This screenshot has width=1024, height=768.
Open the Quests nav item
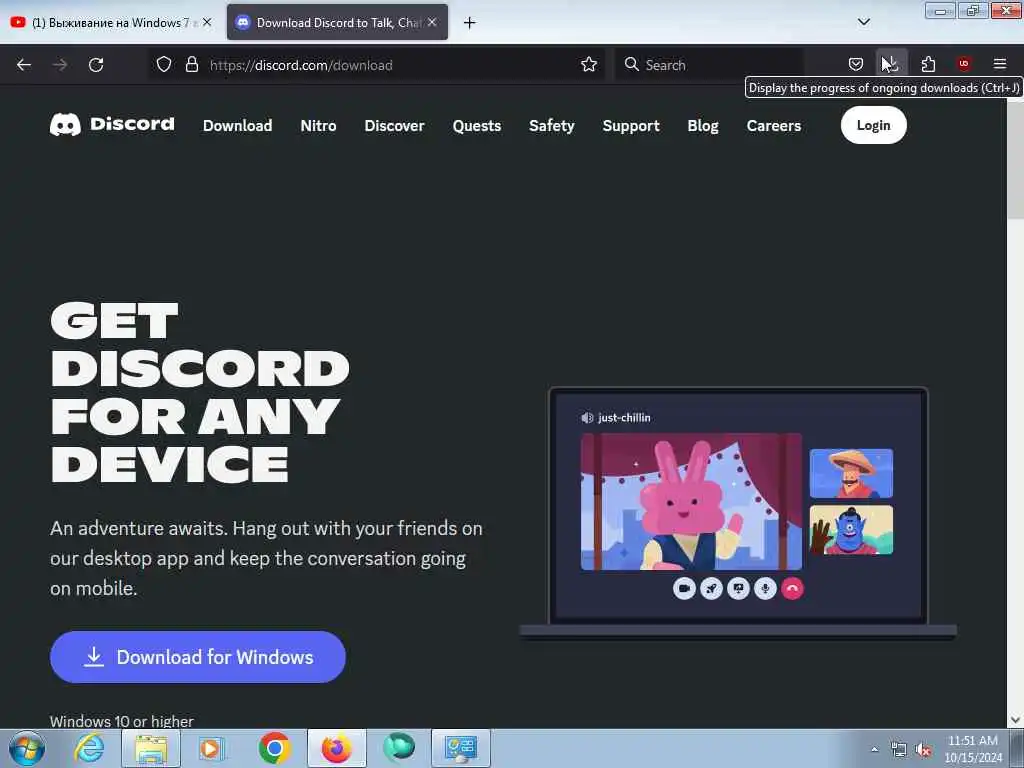[477, 125]
